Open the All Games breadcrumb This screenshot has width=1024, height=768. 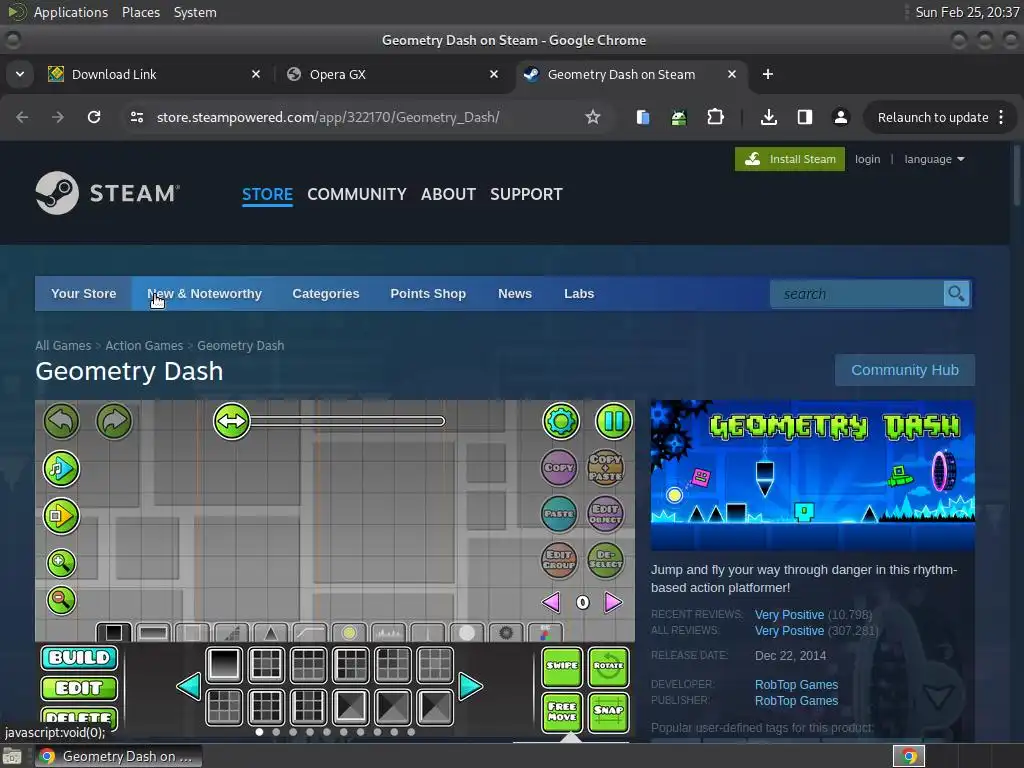click(63, 345)
